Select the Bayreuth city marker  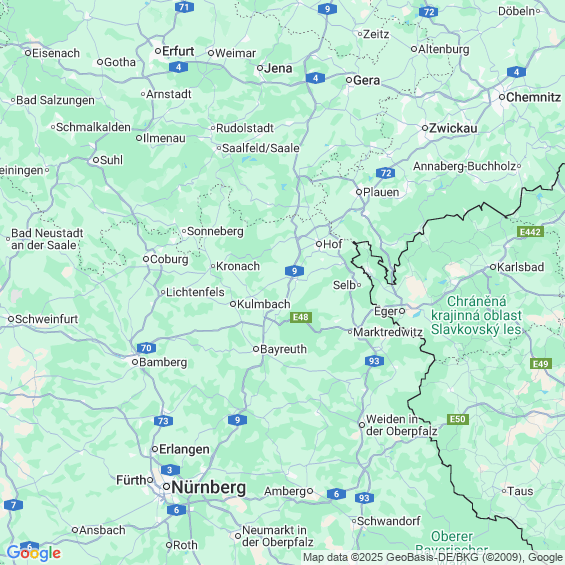tap(256, 349)
